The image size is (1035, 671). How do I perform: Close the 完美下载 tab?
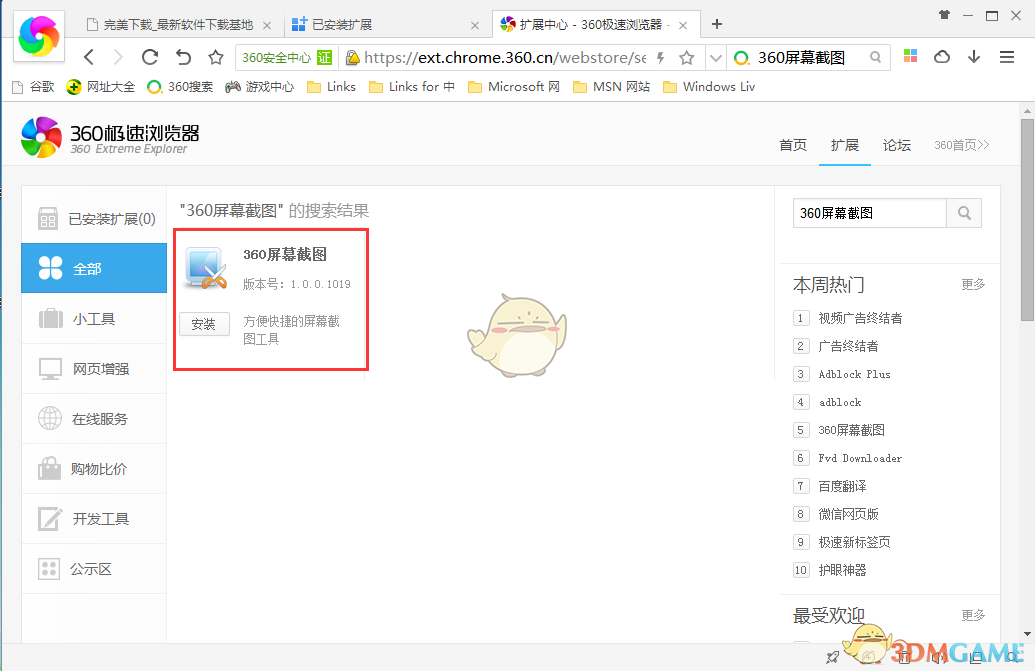[x=267, y=26]
